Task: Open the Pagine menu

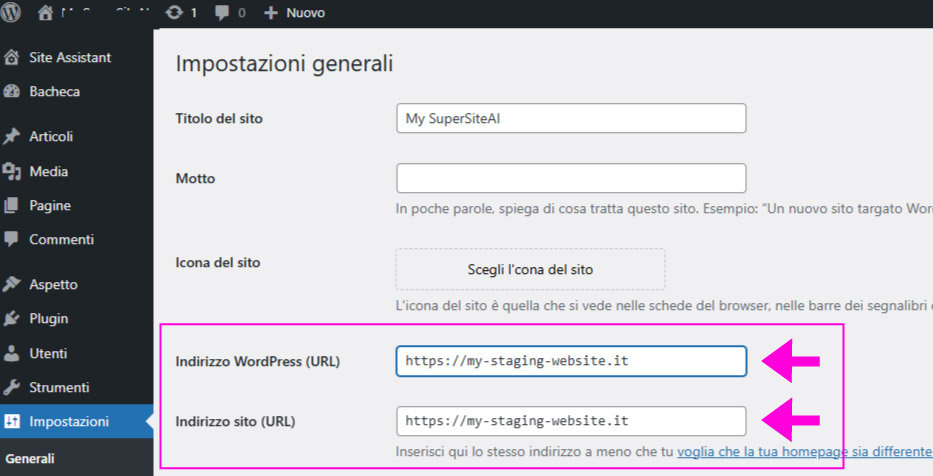Action: coord(49,206)
